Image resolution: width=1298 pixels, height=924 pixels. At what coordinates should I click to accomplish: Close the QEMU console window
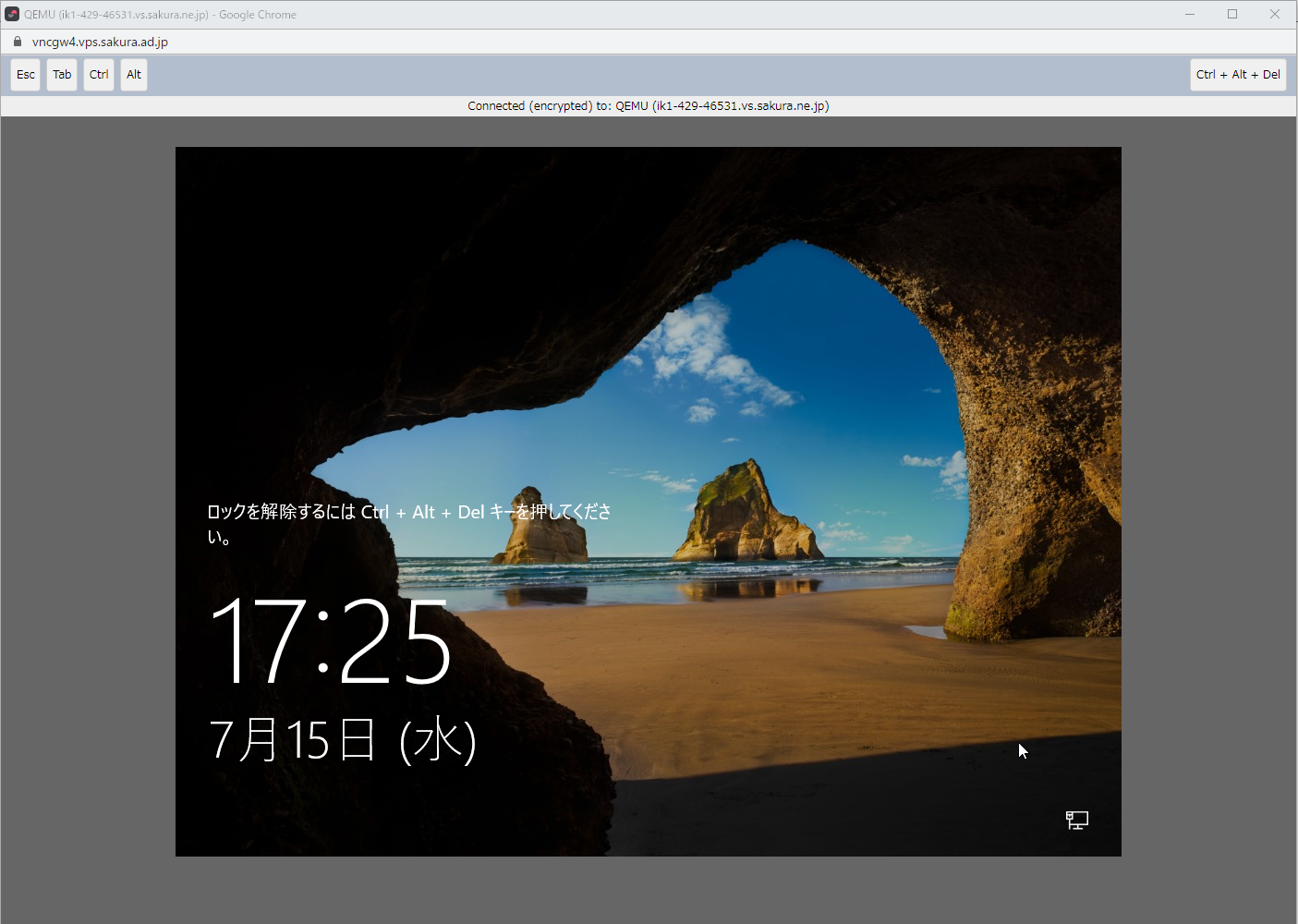(1275, 14)
